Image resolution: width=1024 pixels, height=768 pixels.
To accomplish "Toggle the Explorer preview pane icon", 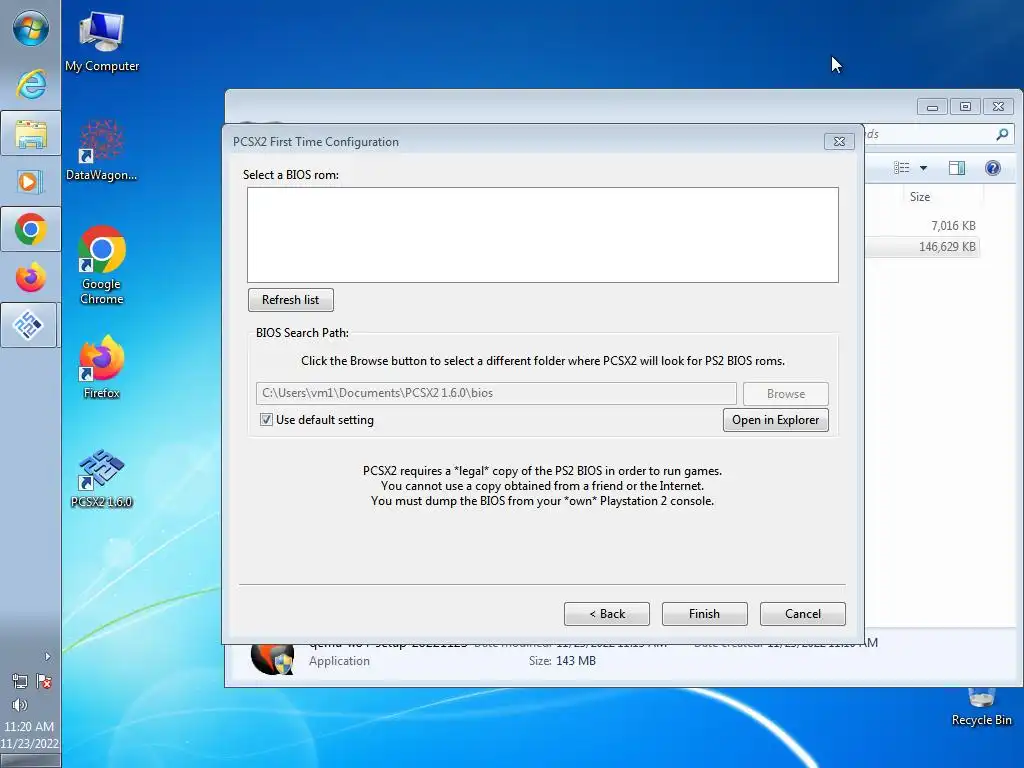I will tap(957, 168).
